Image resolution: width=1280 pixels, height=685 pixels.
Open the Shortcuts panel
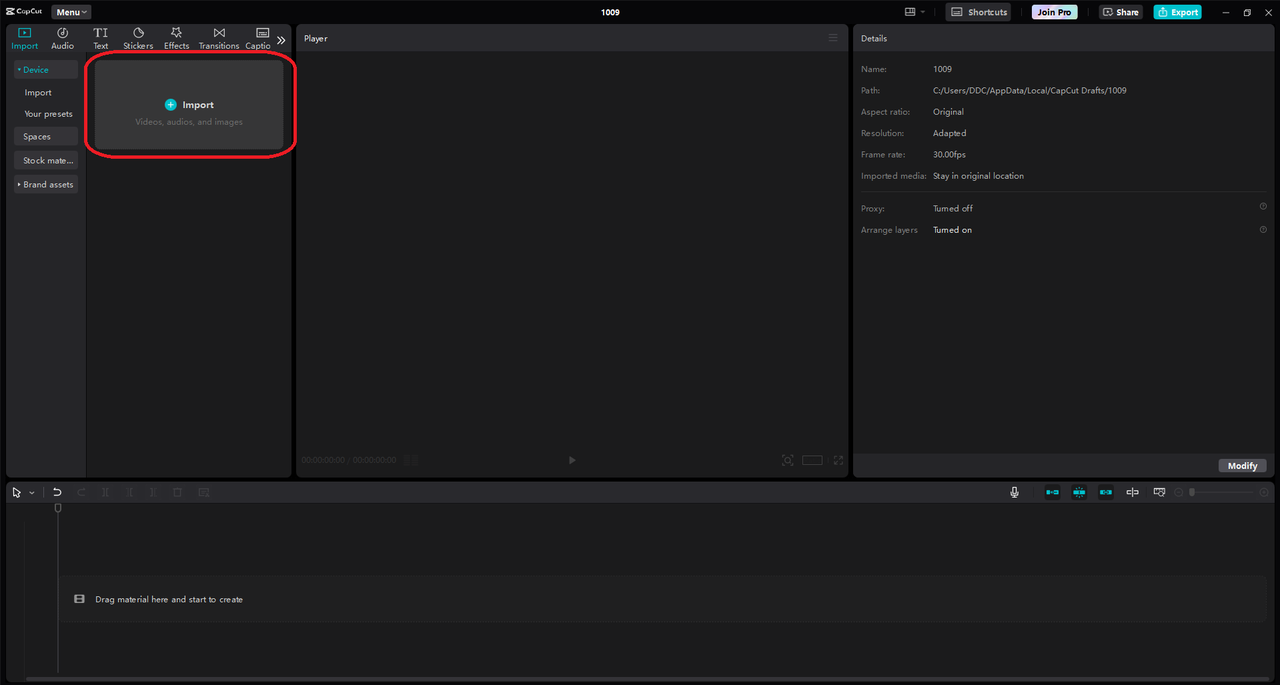[978, 12]
